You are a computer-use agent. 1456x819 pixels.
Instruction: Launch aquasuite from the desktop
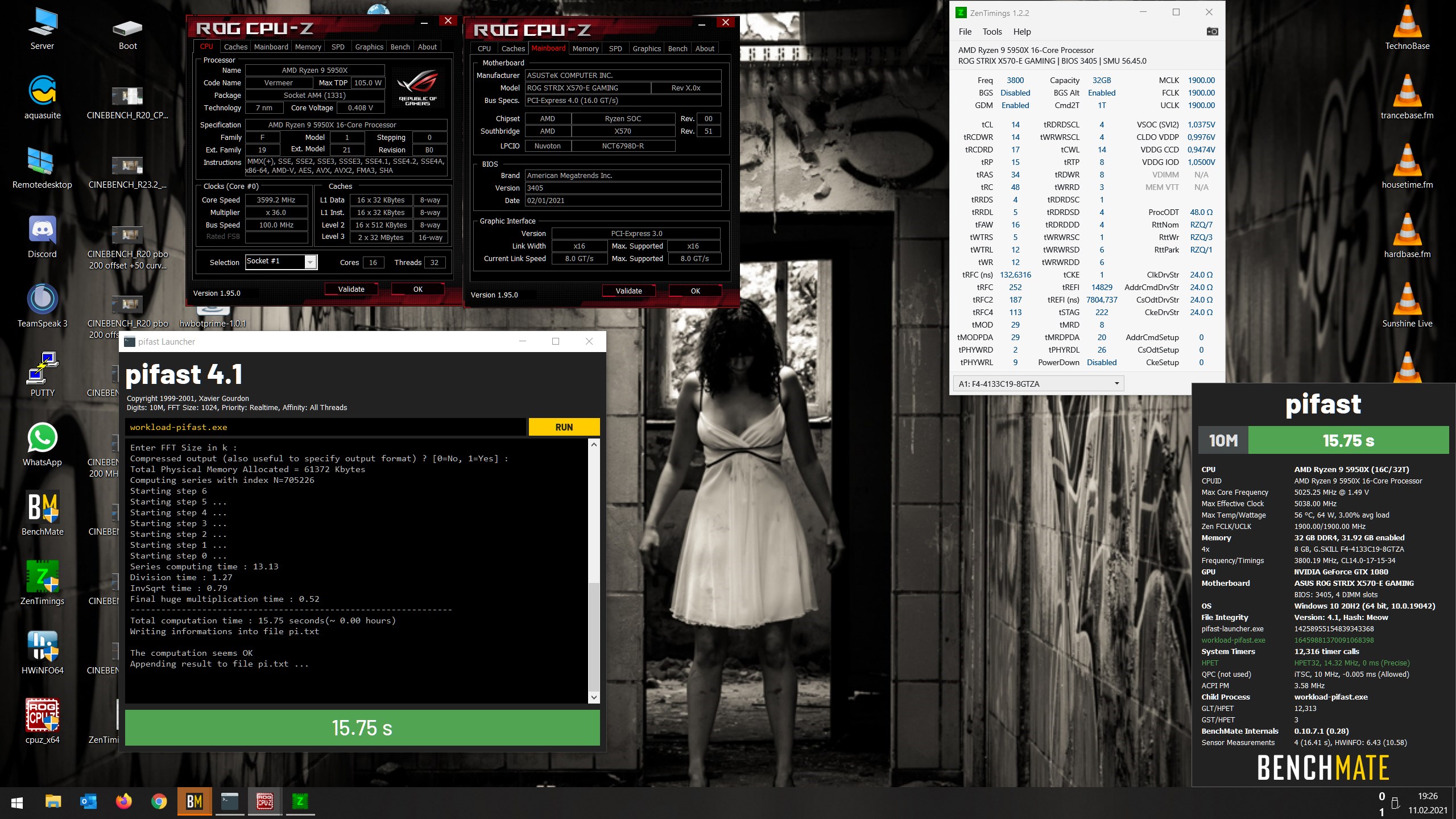click(42, 98)
